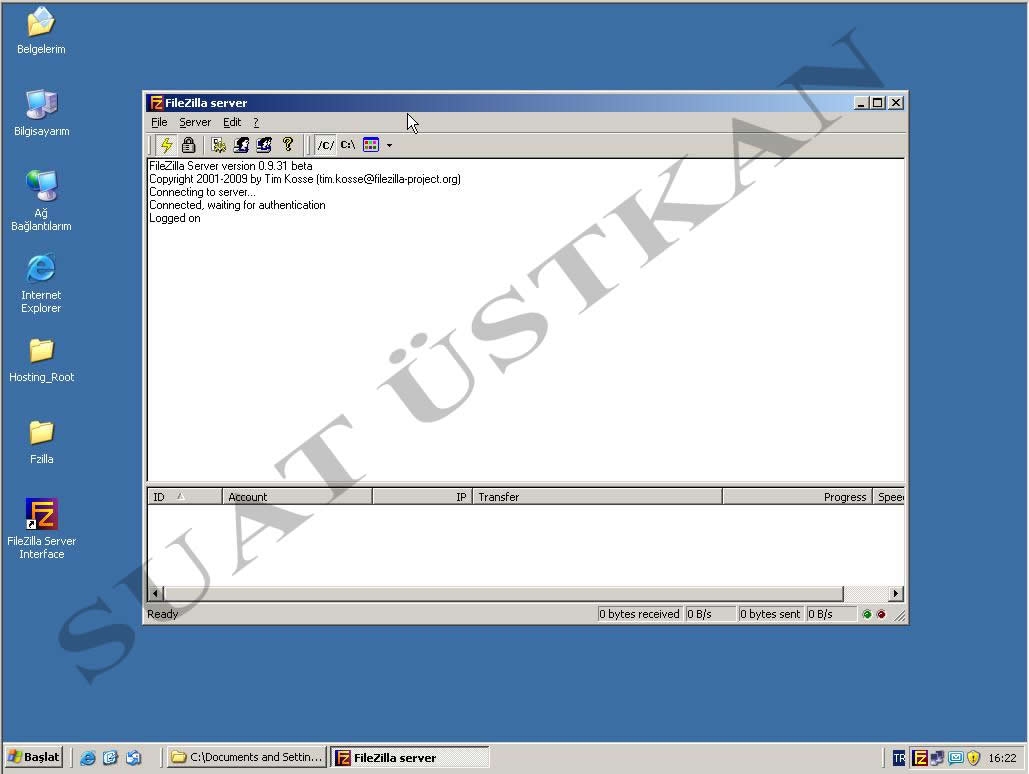
Task: Open the Başlat start menu
Action: click(34, 757)
